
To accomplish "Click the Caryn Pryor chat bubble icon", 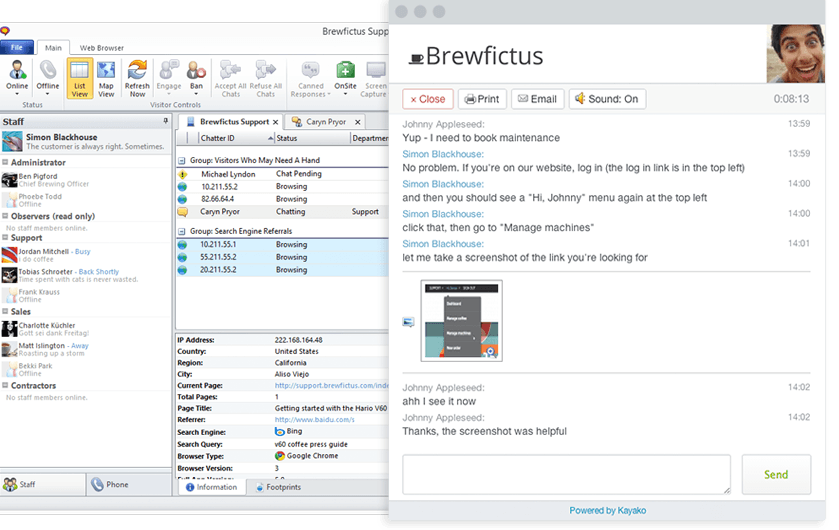I will click(182, 212).
